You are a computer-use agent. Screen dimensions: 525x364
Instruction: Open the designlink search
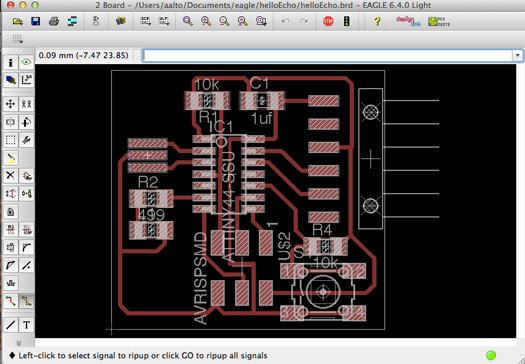(x=407, y=22)
